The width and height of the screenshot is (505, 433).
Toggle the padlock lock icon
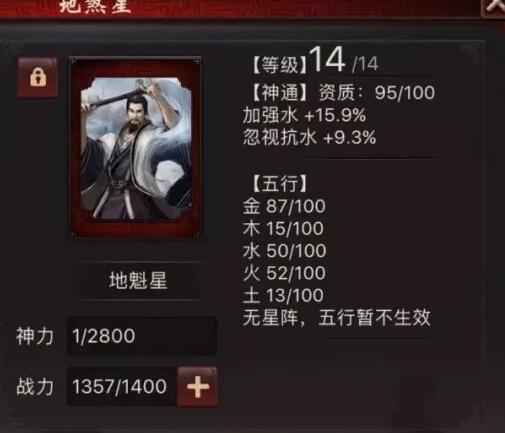click(x=38, y=77)
